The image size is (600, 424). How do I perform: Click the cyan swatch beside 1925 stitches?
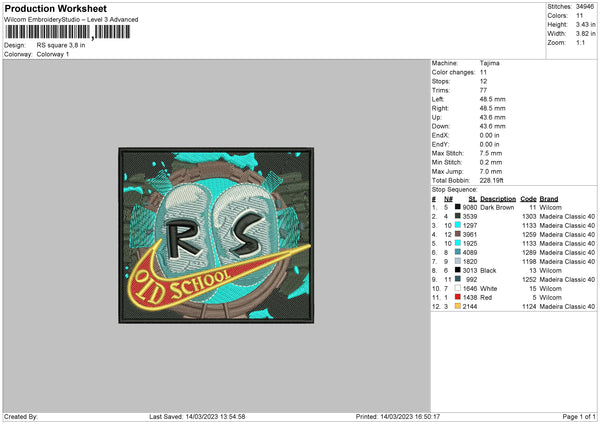(457, 243)
